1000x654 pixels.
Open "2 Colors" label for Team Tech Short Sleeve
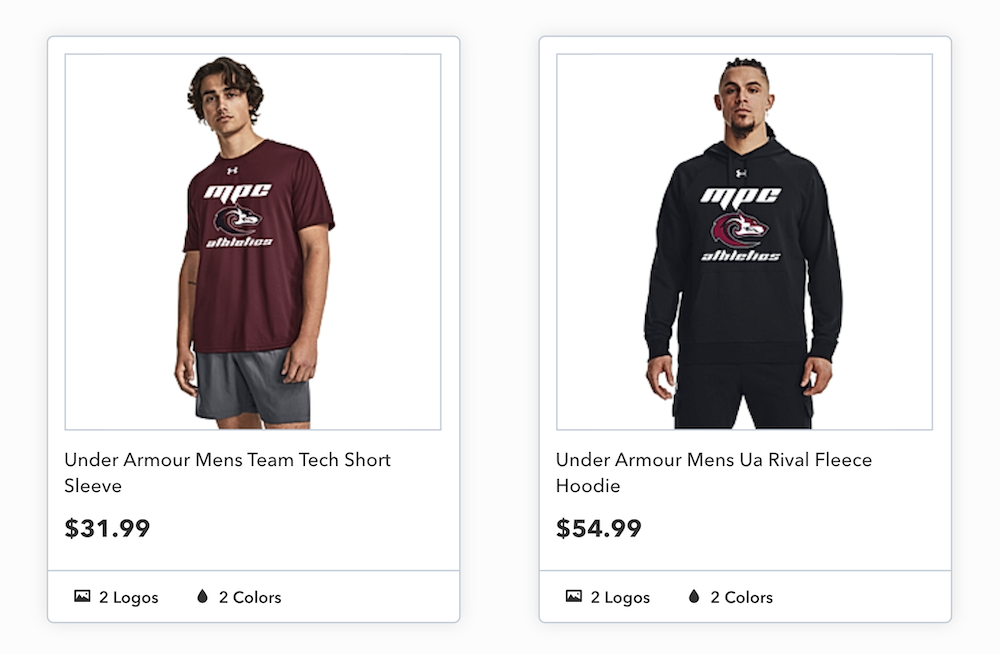pyautogui.click(x=250, y=597)
